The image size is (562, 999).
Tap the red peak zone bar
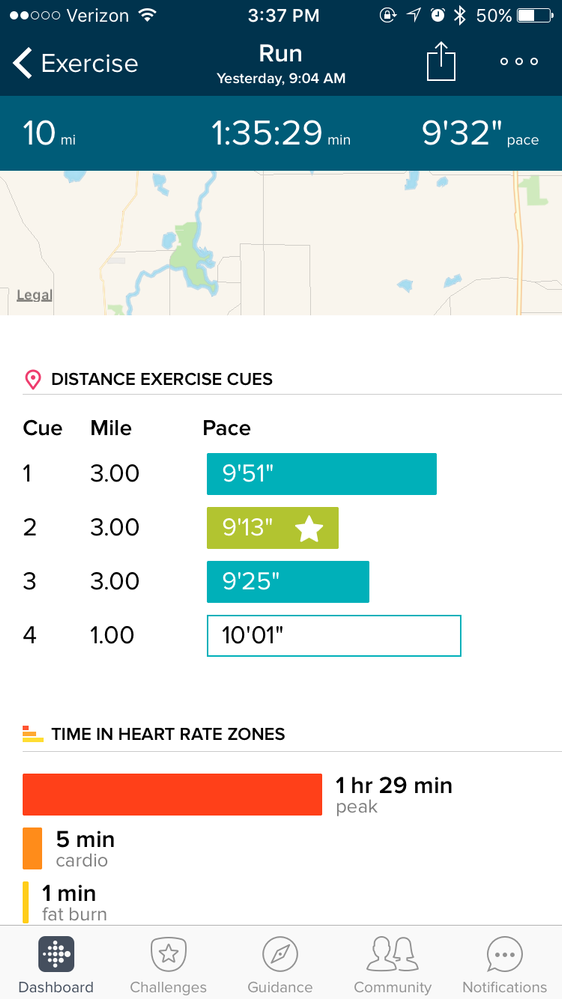[x=172, y=794]
